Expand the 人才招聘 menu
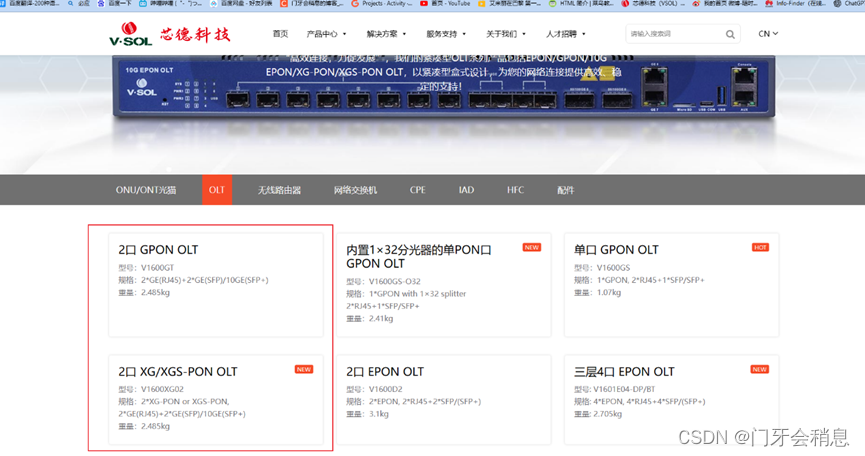 coord(565,34)
